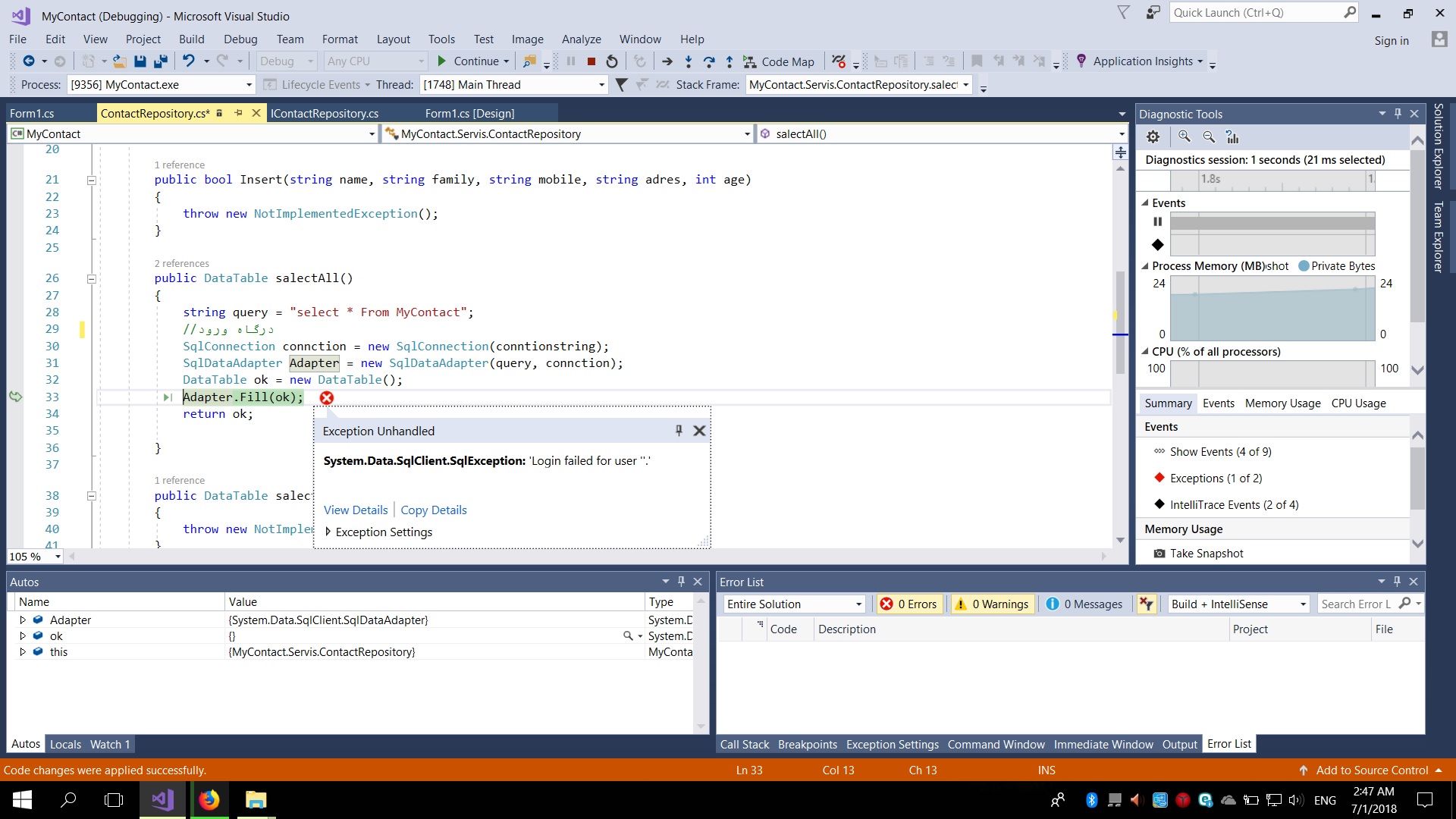
Task: Close the Exception Unhandled popup
Action: tap(699, 431)
